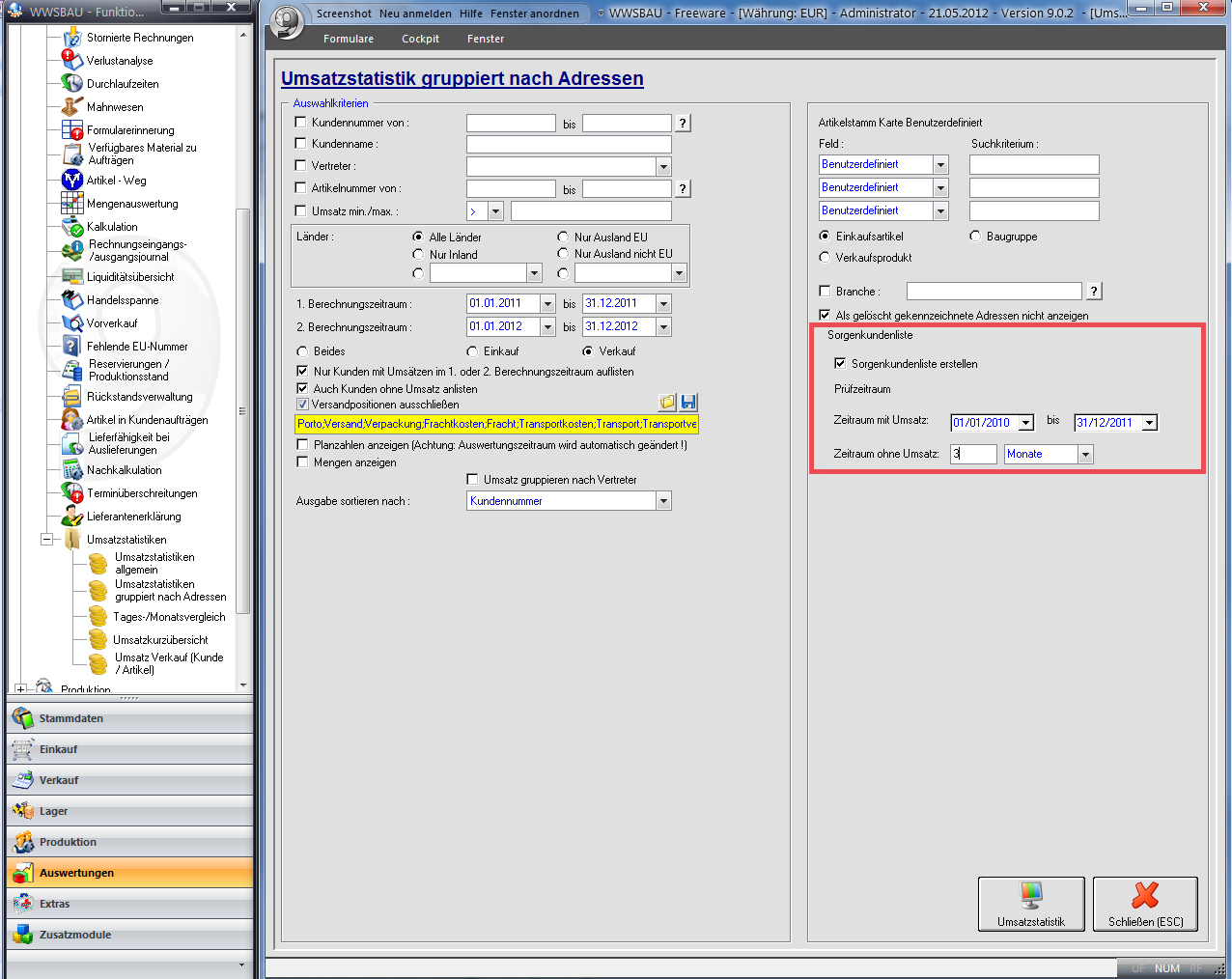Select the Nur Inland radio button
1232x979 pixels.
[x=418, y=254]
